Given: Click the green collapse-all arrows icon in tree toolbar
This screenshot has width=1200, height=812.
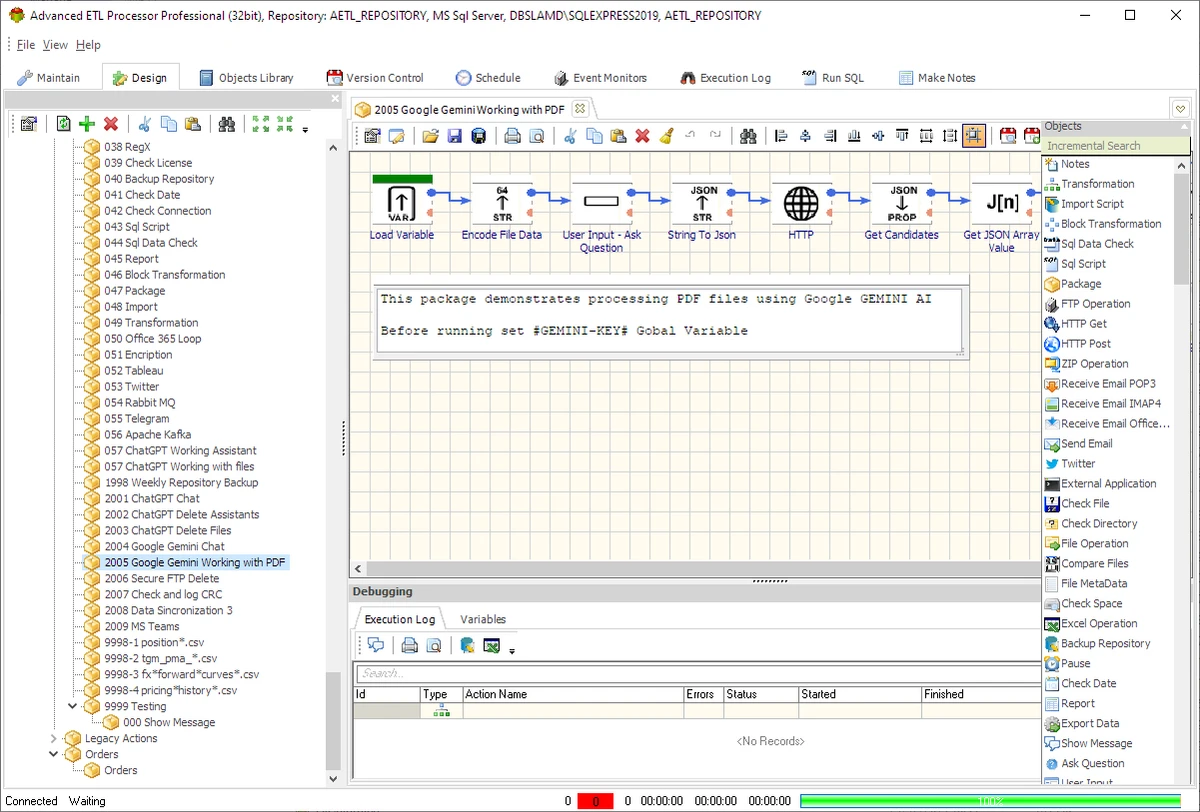Looking at the screenshot, I should coord(285,124).
